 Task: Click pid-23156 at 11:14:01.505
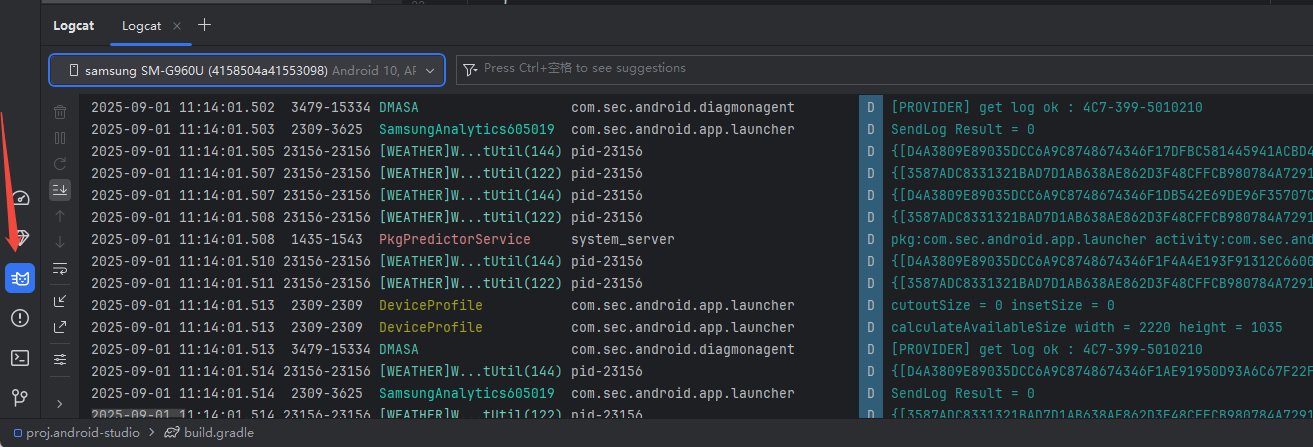coord(607,151)
